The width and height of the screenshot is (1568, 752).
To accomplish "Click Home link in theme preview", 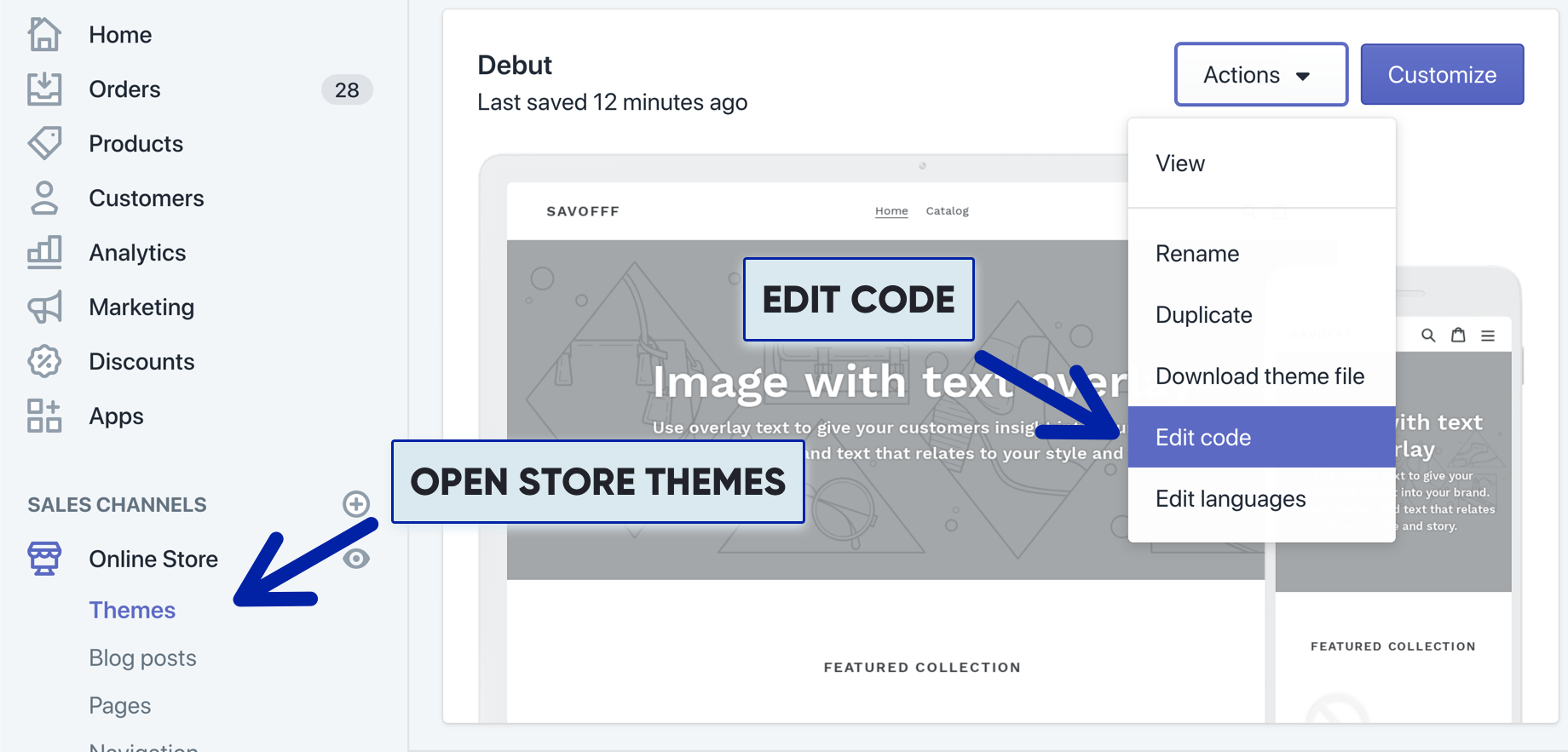I will pos(891,211).
